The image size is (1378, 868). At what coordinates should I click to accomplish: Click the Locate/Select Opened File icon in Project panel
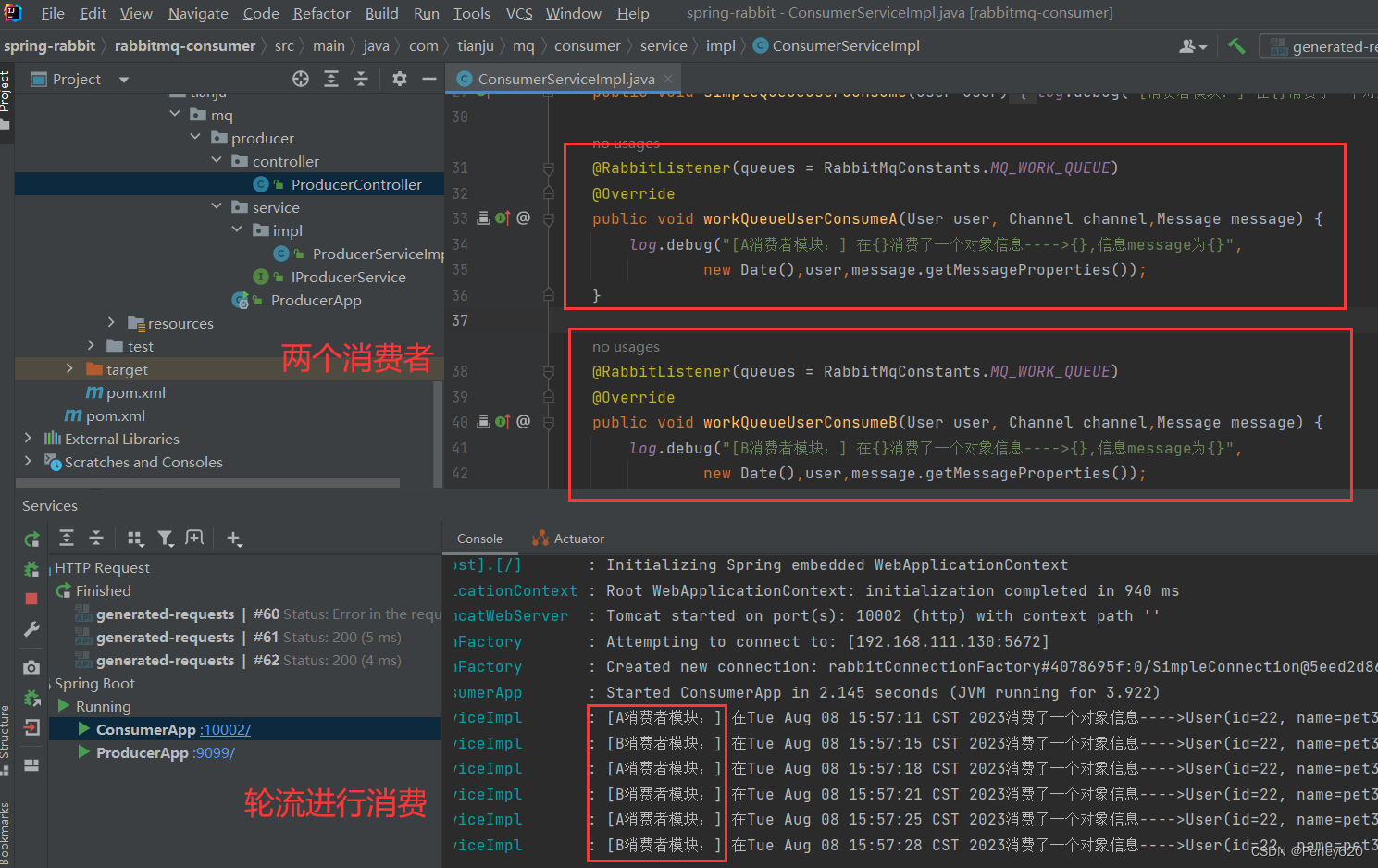point(301,79)
